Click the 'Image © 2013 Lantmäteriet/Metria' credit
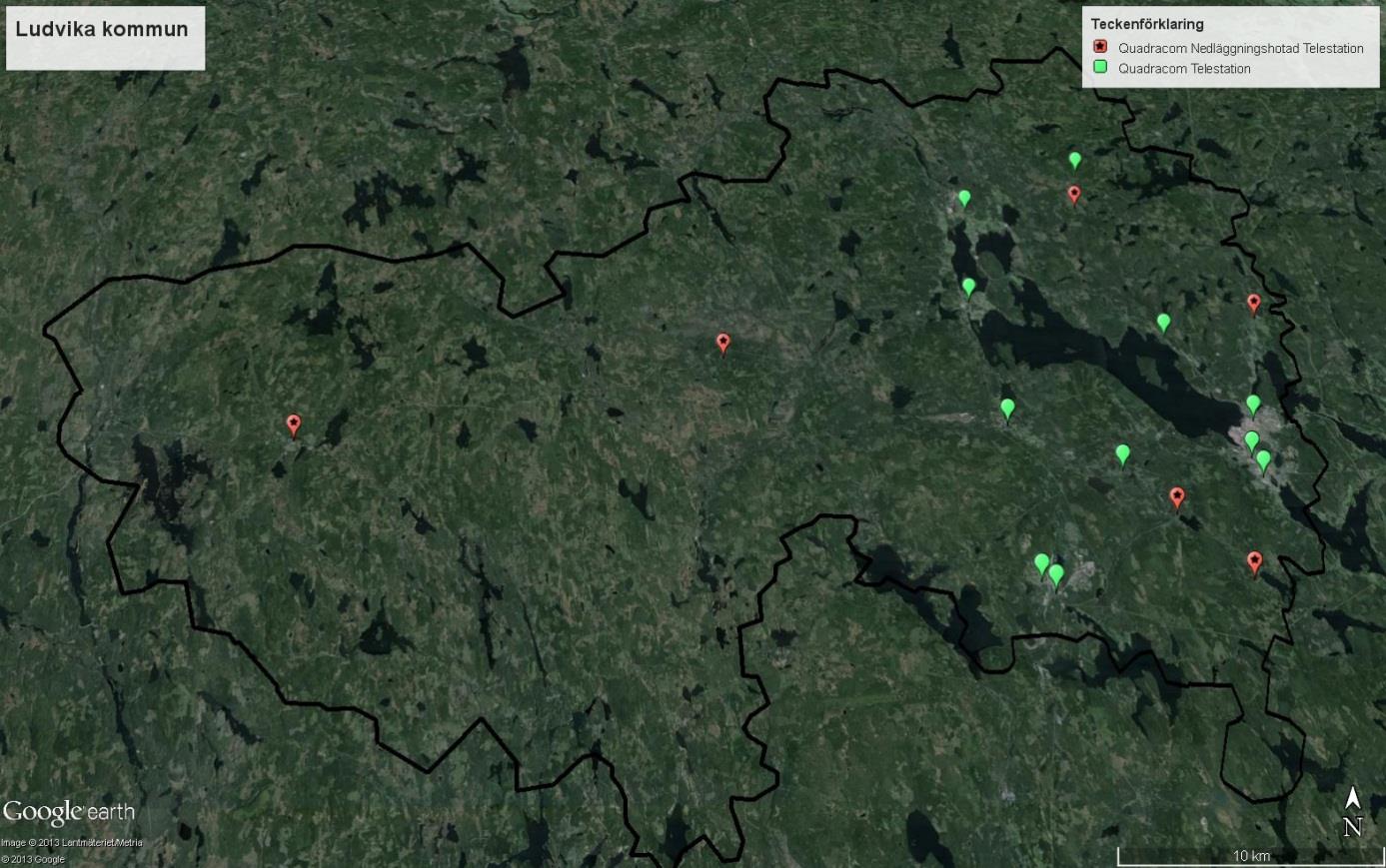This screenshot has width=1386, height=868. [72, 843]
